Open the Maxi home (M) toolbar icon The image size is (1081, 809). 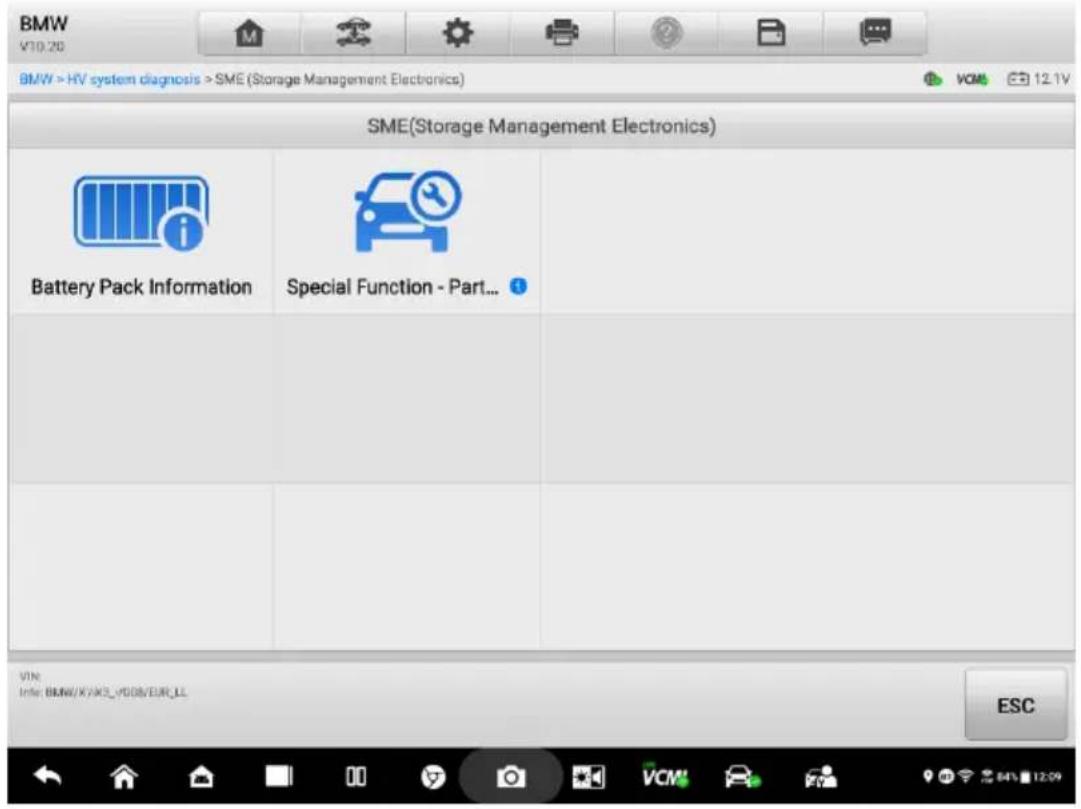point(250,33)
